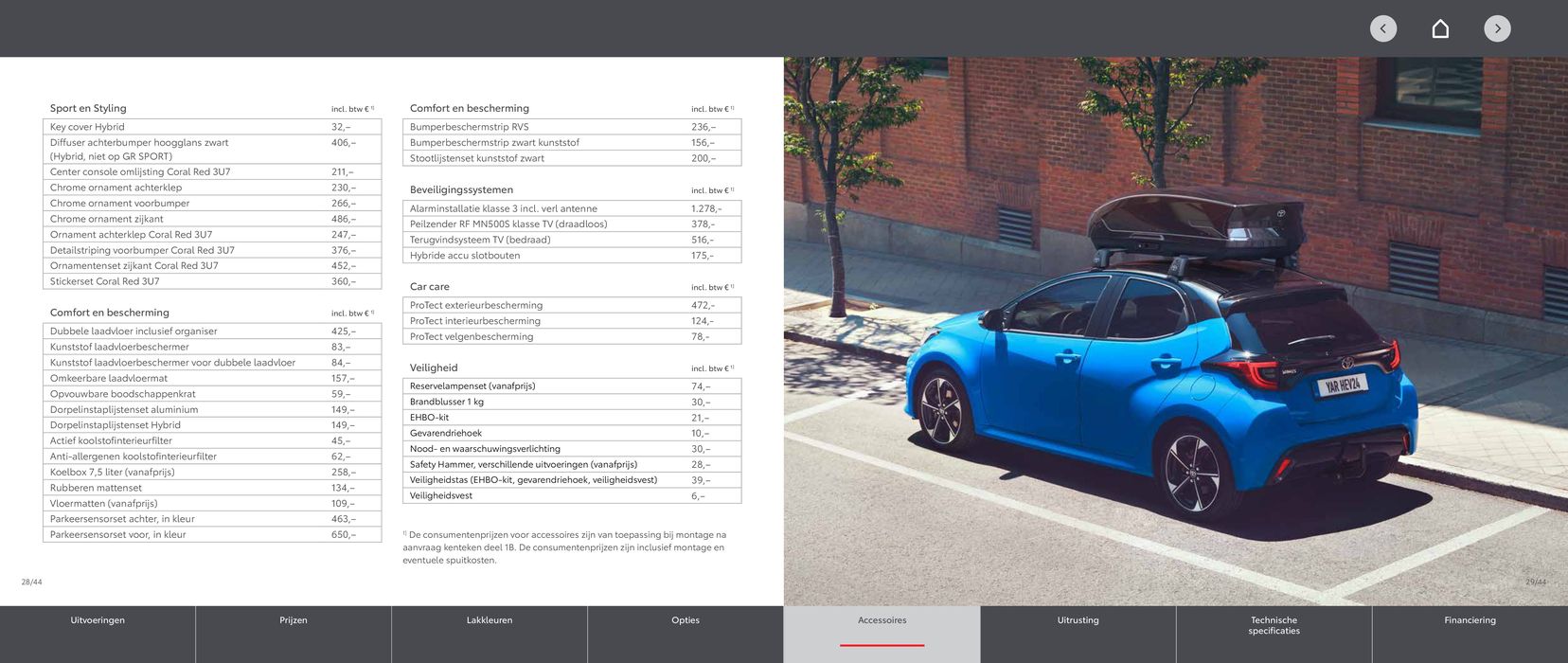Select the Brandblusser 1 kg row
Image resolution: width=1568 pixels, height=663 pixels.
(x=571, y=402)
